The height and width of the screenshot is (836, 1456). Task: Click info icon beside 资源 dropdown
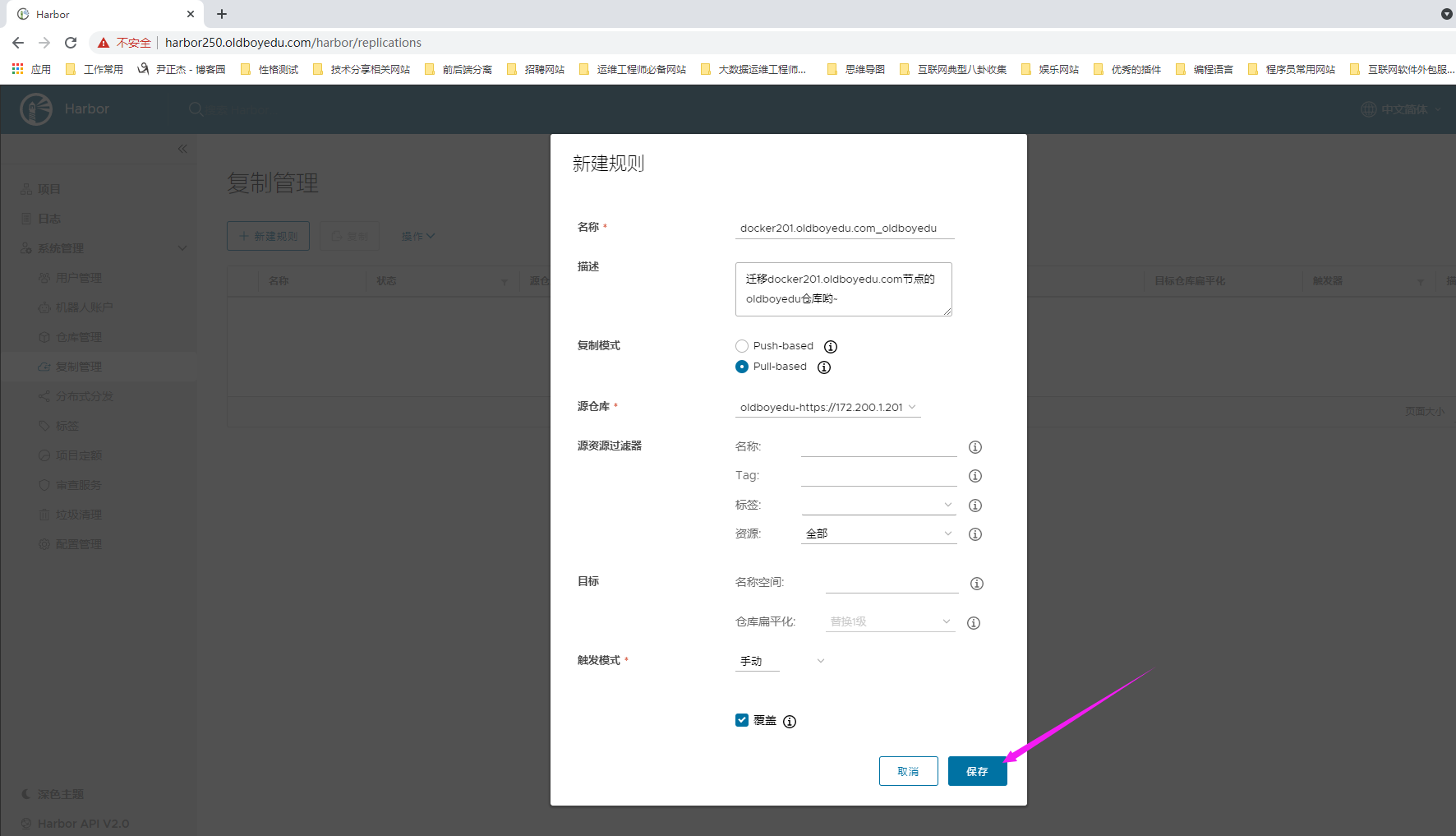[975, 534]
